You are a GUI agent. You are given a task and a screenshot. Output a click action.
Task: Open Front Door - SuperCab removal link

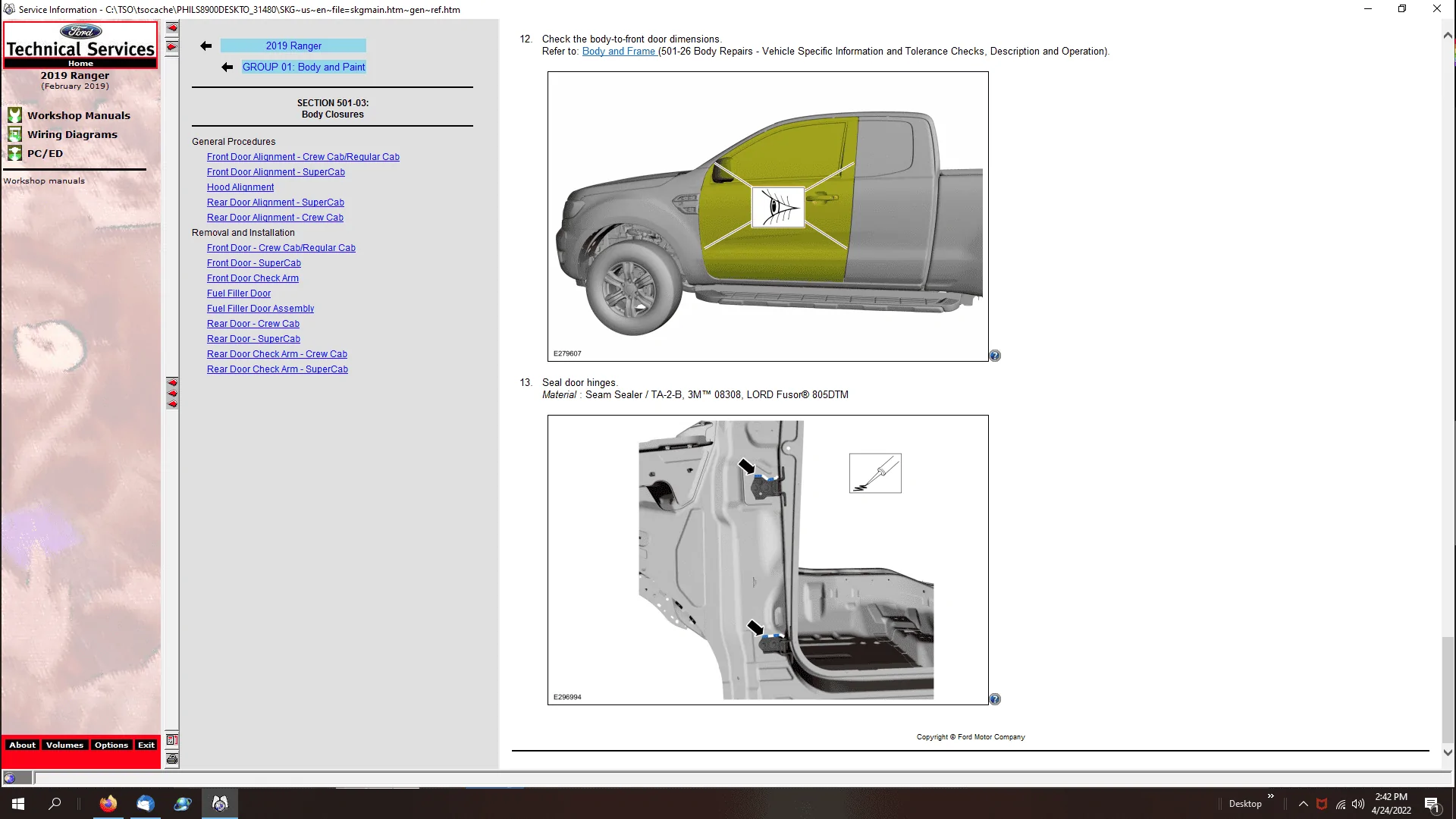[254, 263]
